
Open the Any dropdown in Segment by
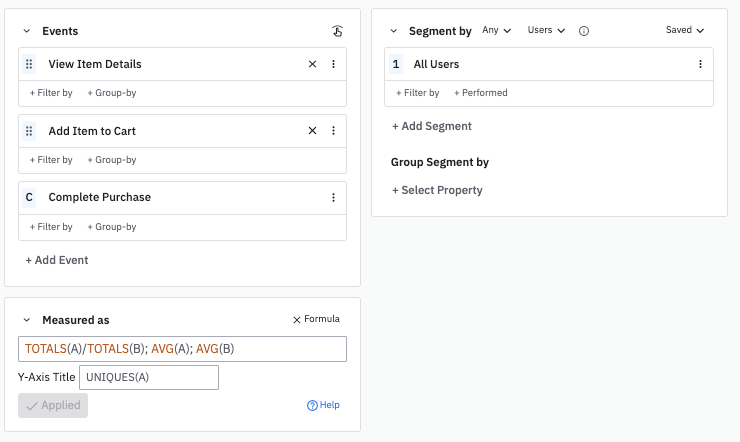click(496, 31)
